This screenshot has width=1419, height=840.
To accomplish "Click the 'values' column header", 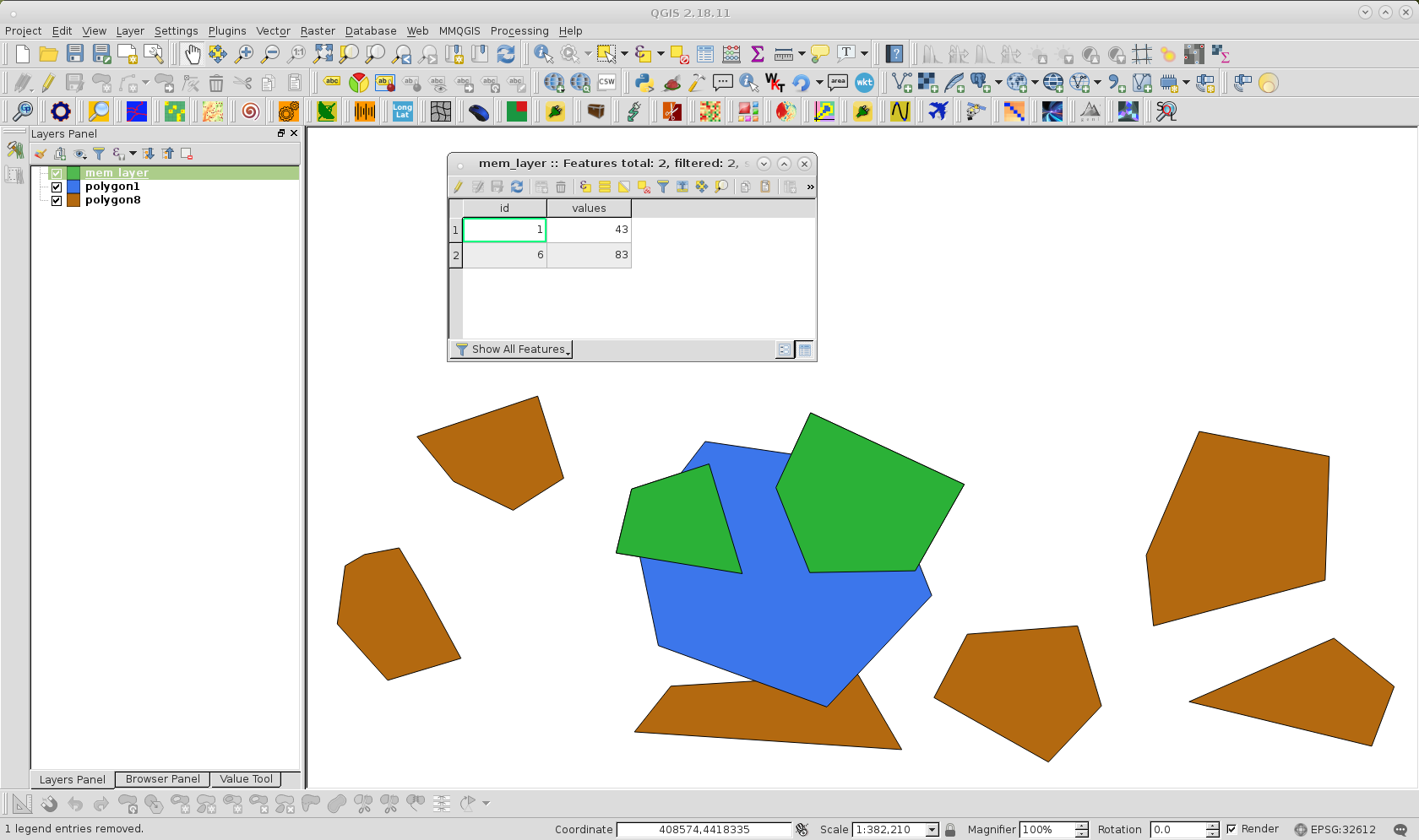I will (x=589, y=209).
